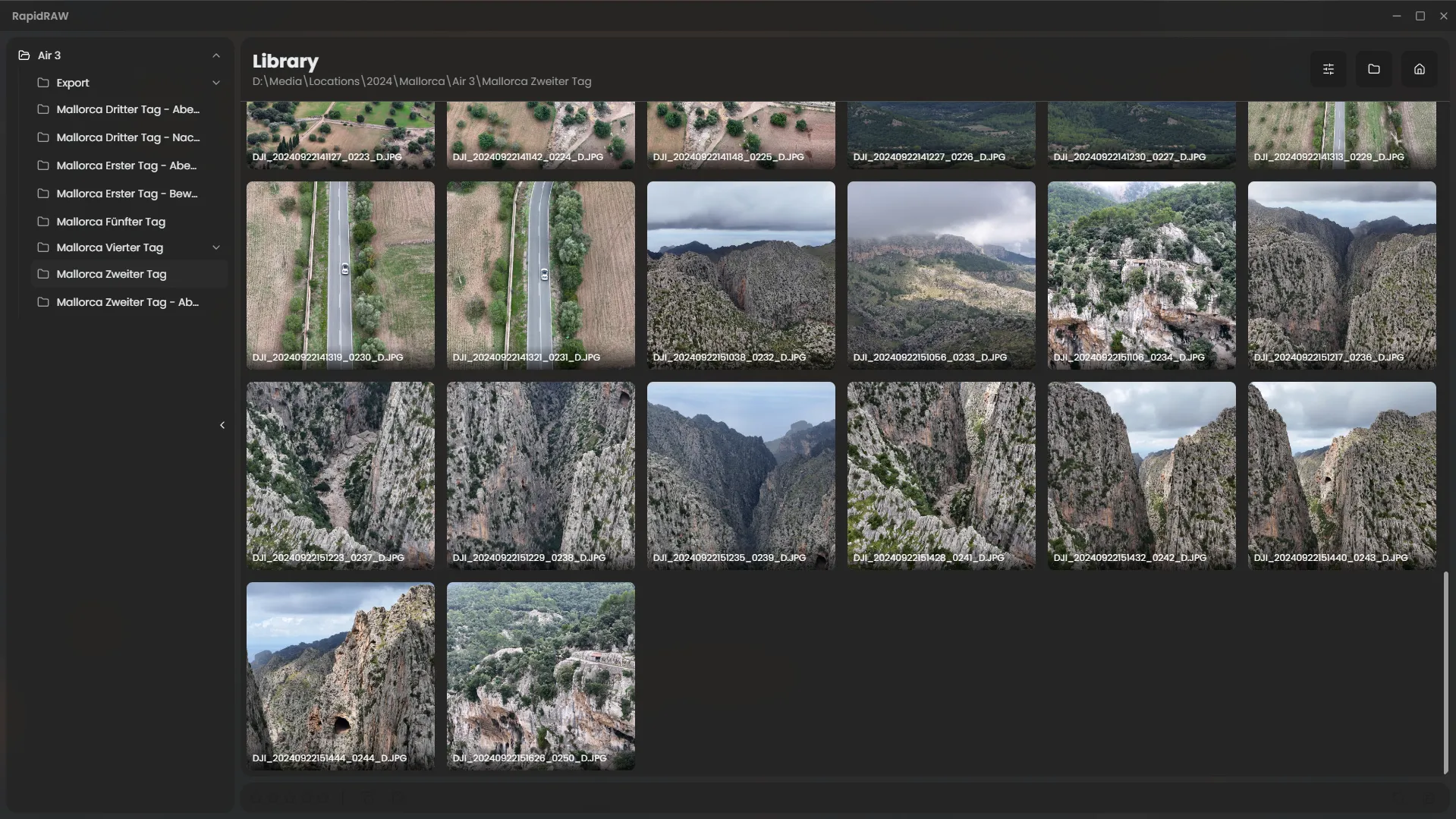Select Mallorca Zweiter Tag - Ab... folder
This screenshot has width=1456, height=819.
click(x=127, y=302)
